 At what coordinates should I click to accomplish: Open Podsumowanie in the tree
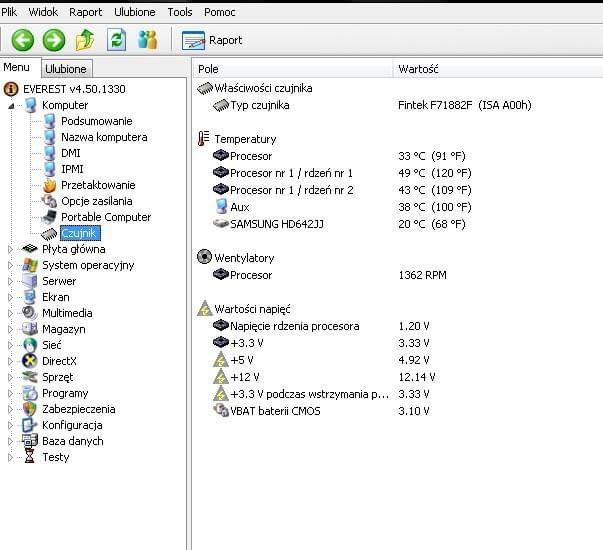[x=97, y=121]
